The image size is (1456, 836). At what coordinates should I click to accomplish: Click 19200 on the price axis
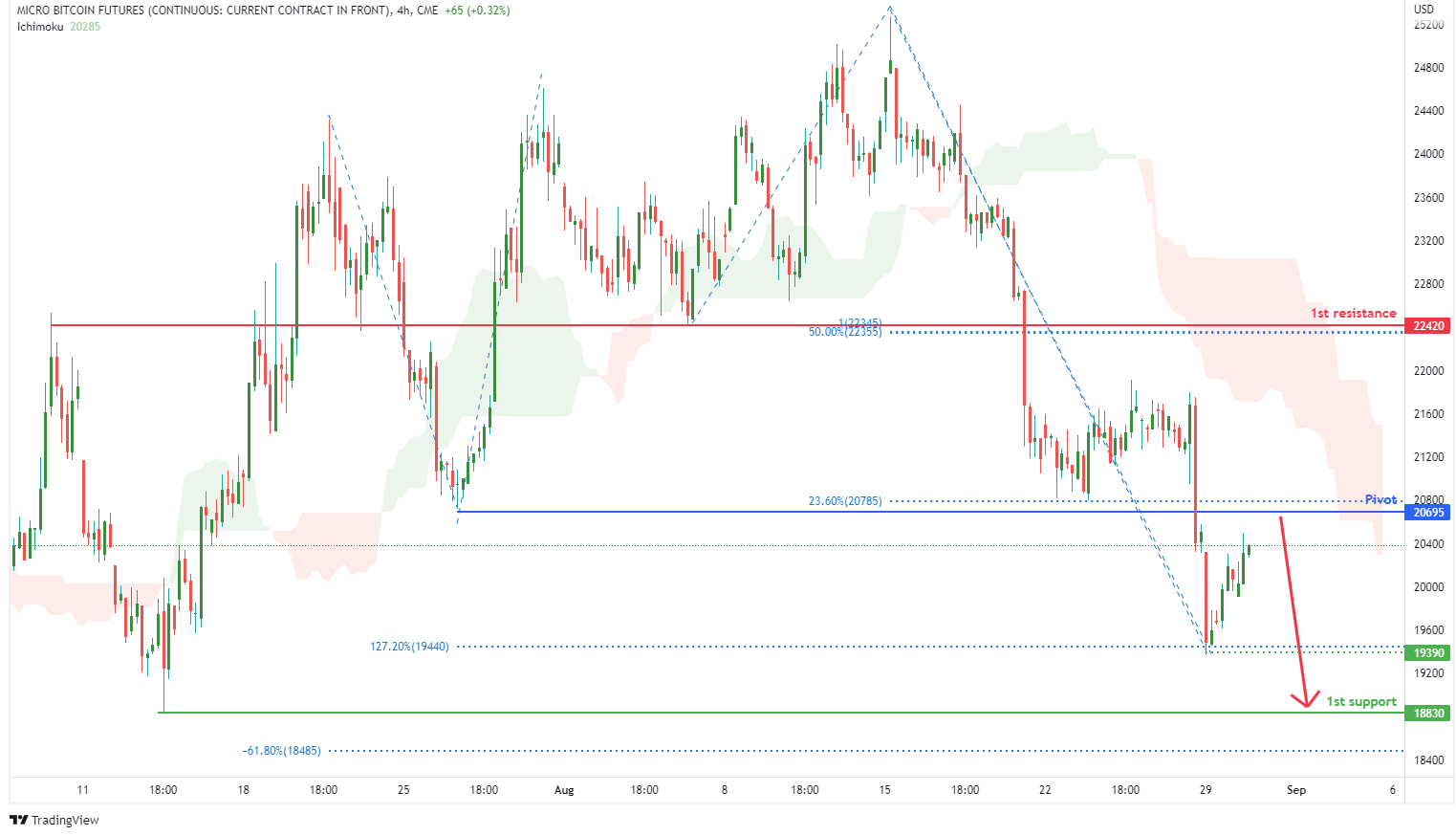click(1429, 673)
